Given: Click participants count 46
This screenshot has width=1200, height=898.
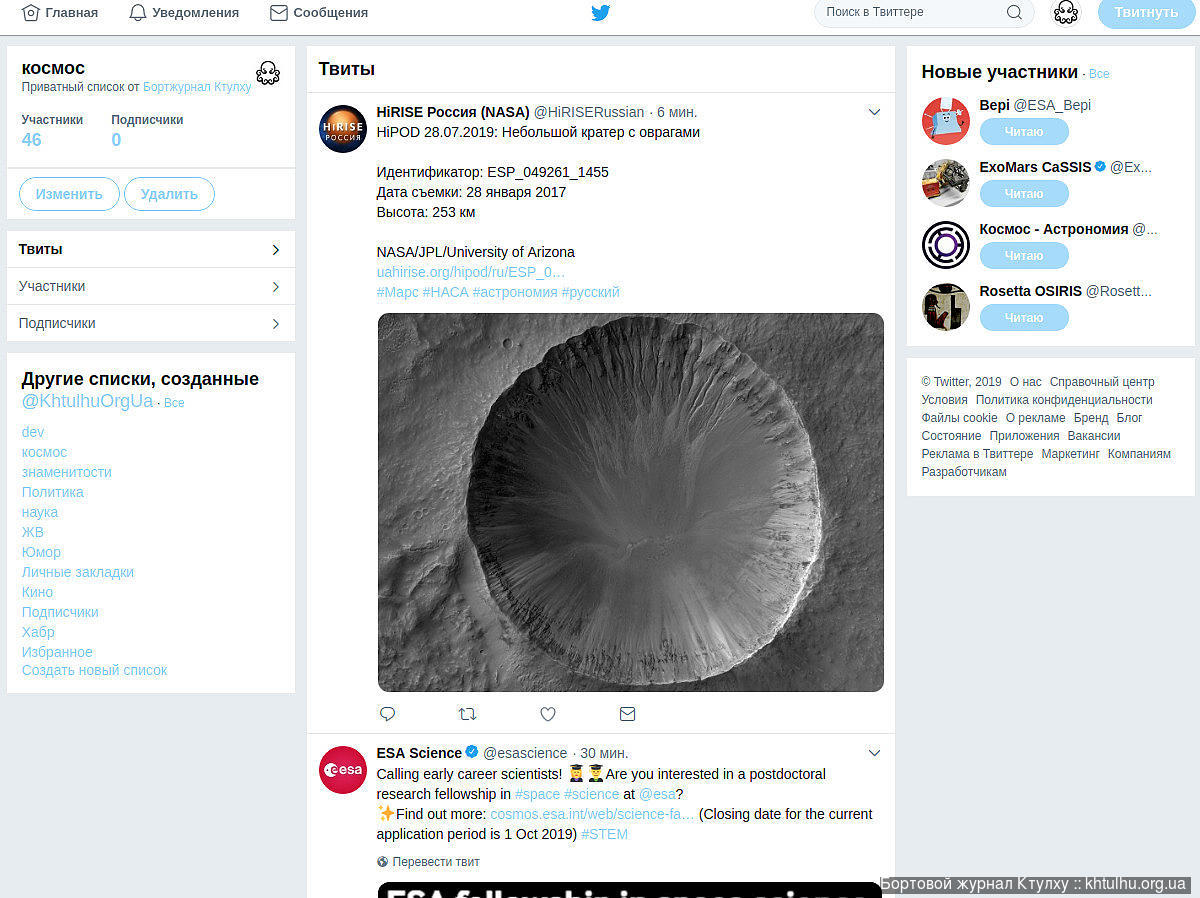Looking at the screenshot, I should [32, 140].
